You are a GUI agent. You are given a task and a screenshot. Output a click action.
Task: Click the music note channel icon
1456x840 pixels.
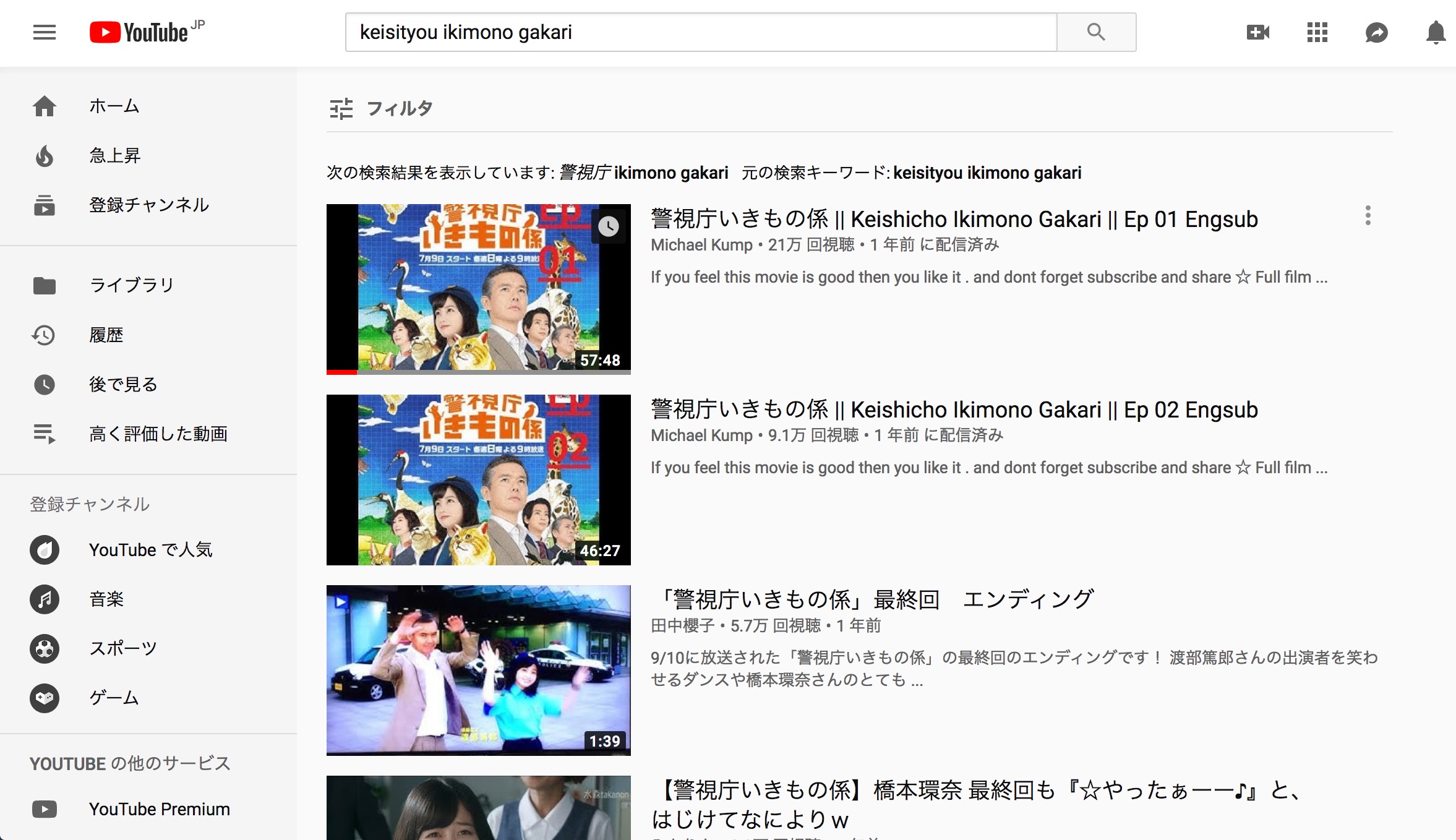click(45, 599)
